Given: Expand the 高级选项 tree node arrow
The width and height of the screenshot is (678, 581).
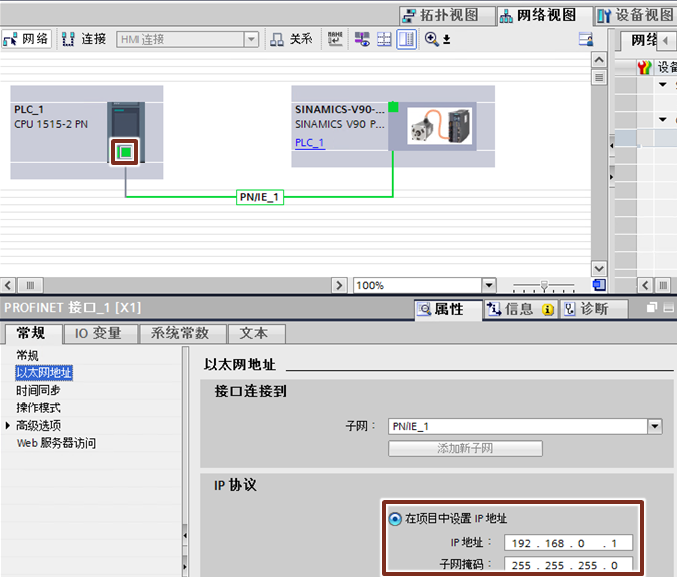Looking at the screenshot, I should (x=8, y=425).
